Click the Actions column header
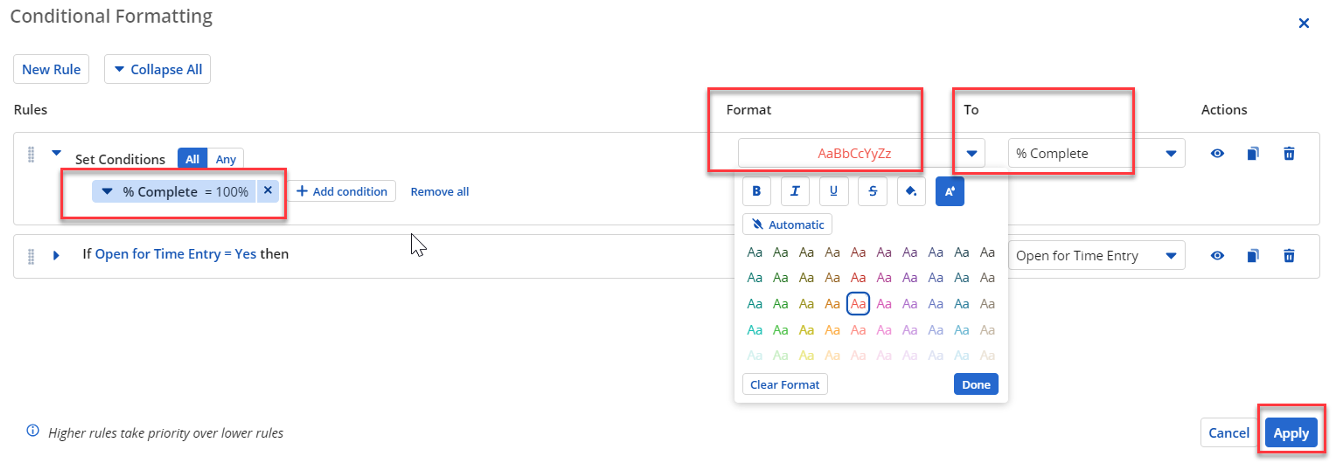Viewport: 1334px width, 473px height. (1224, 110)
